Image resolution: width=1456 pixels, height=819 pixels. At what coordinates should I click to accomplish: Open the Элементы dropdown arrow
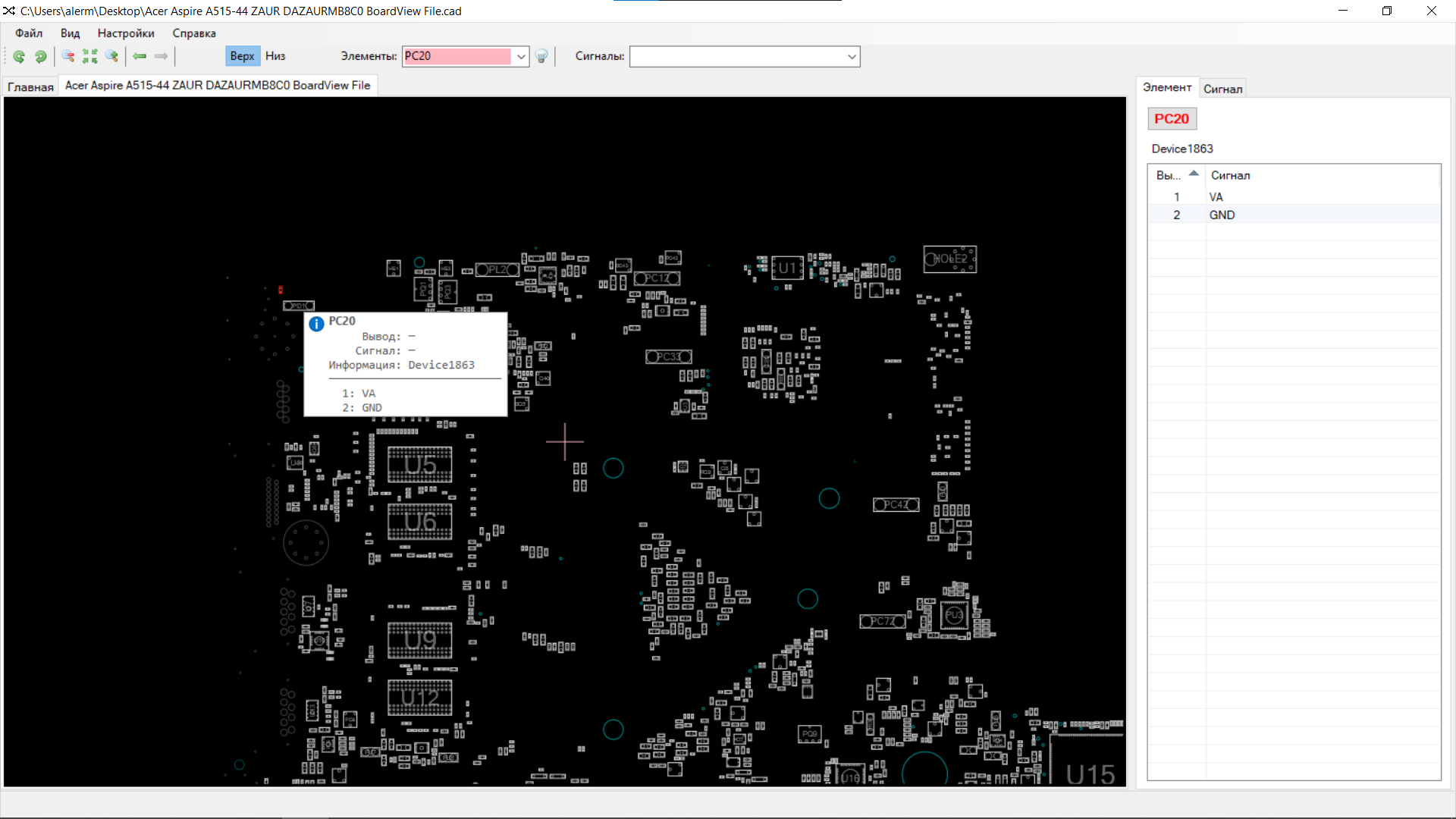point(521,56)
